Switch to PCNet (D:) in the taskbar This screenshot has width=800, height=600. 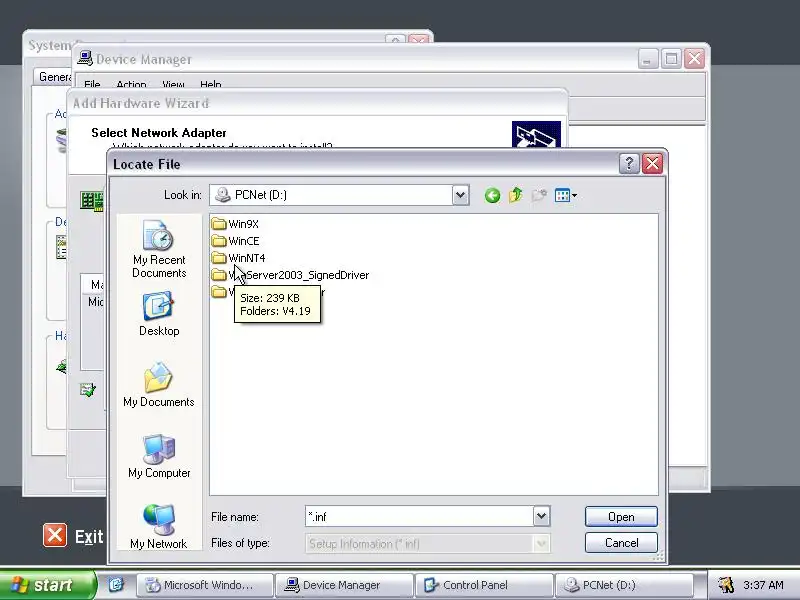623,585
